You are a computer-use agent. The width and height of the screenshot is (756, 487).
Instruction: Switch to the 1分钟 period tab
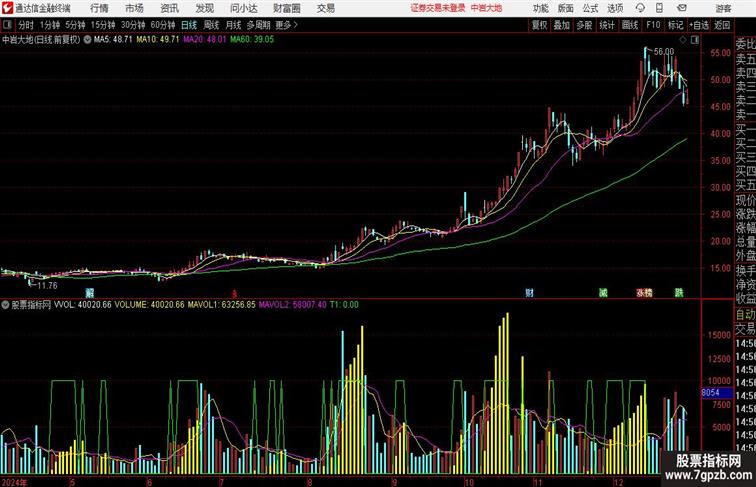tap(49, 25)
